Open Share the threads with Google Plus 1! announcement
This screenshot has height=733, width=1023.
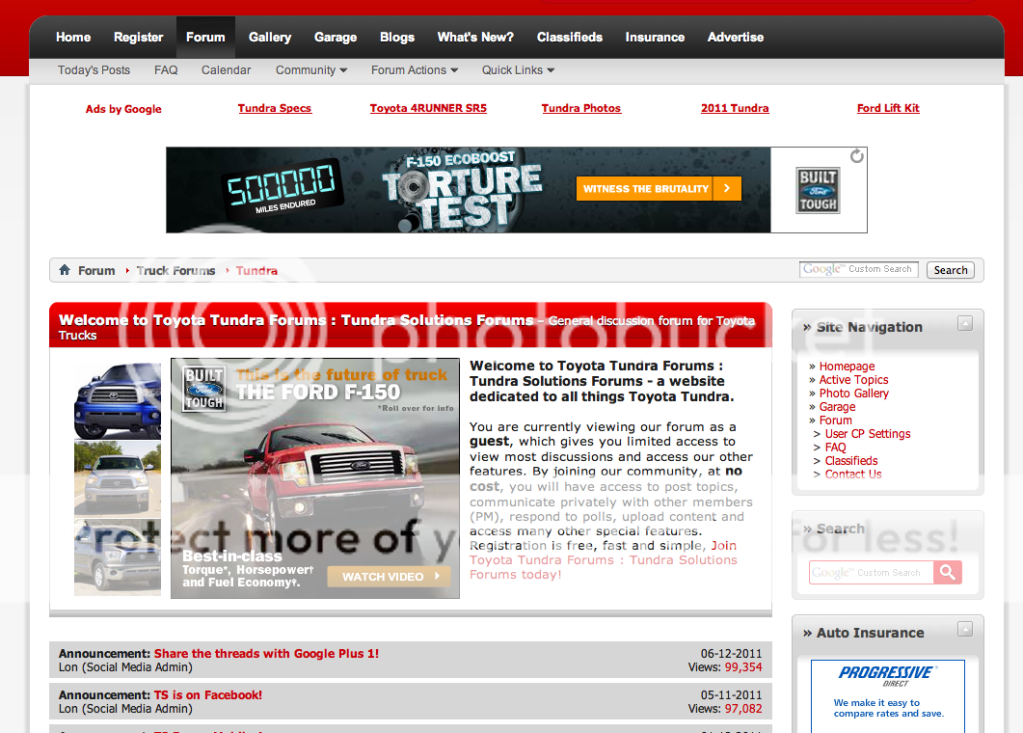(x=266, y=653)
